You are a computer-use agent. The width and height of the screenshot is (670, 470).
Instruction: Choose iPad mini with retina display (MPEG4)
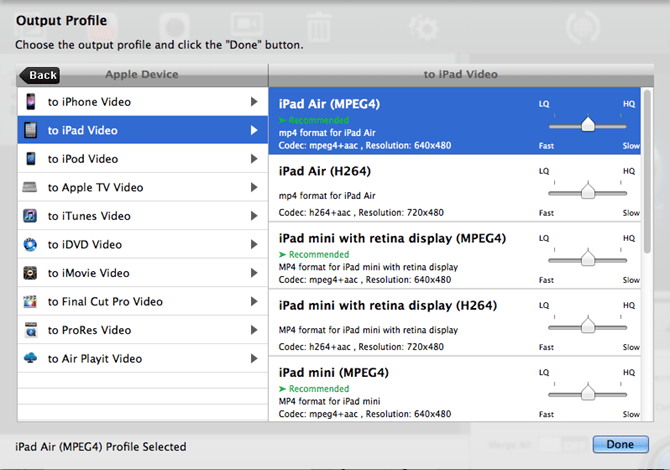tap(455, 256)
